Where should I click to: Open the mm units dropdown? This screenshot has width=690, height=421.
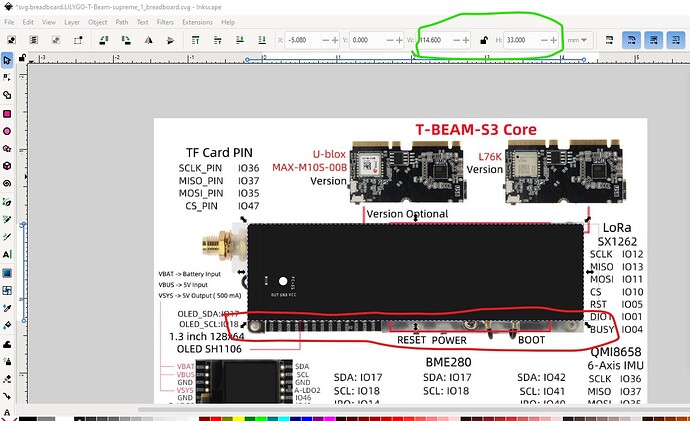[577, 40]
